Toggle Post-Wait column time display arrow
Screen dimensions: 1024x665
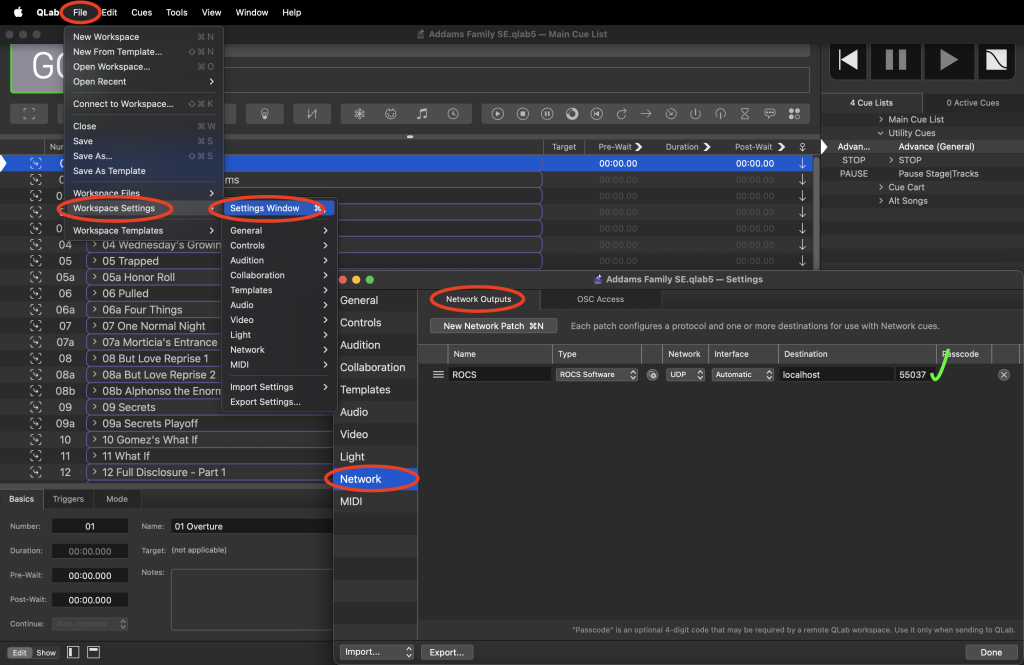point(781,147)
